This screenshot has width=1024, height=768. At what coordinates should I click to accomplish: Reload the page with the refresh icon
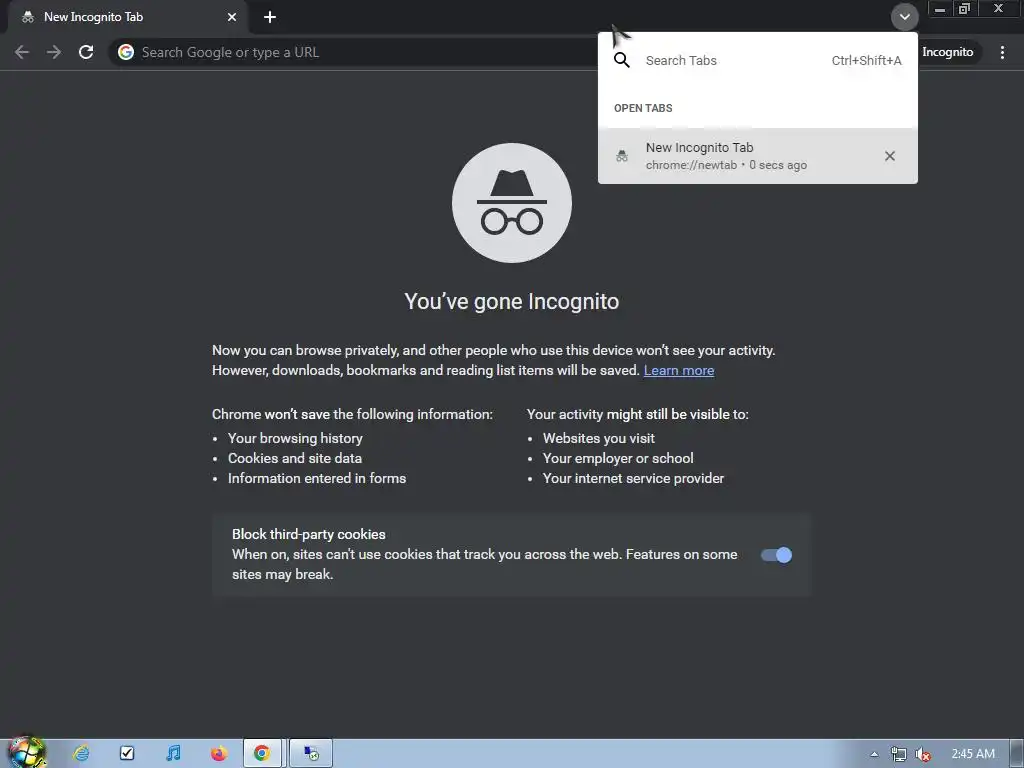click(86, 52)
